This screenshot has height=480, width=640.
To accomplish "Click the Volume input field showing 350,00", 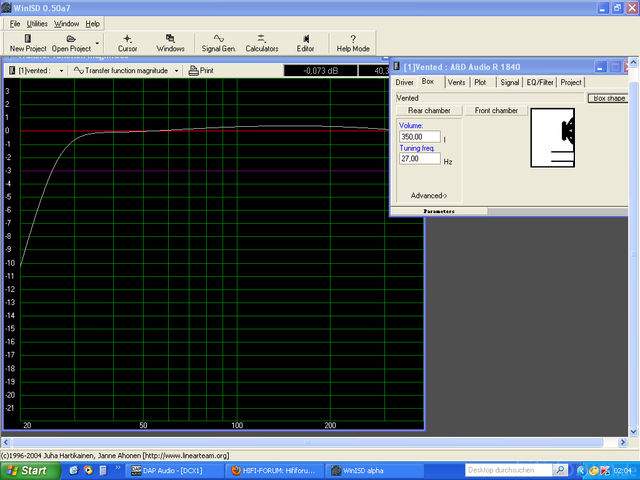I will tap(420, 137).
